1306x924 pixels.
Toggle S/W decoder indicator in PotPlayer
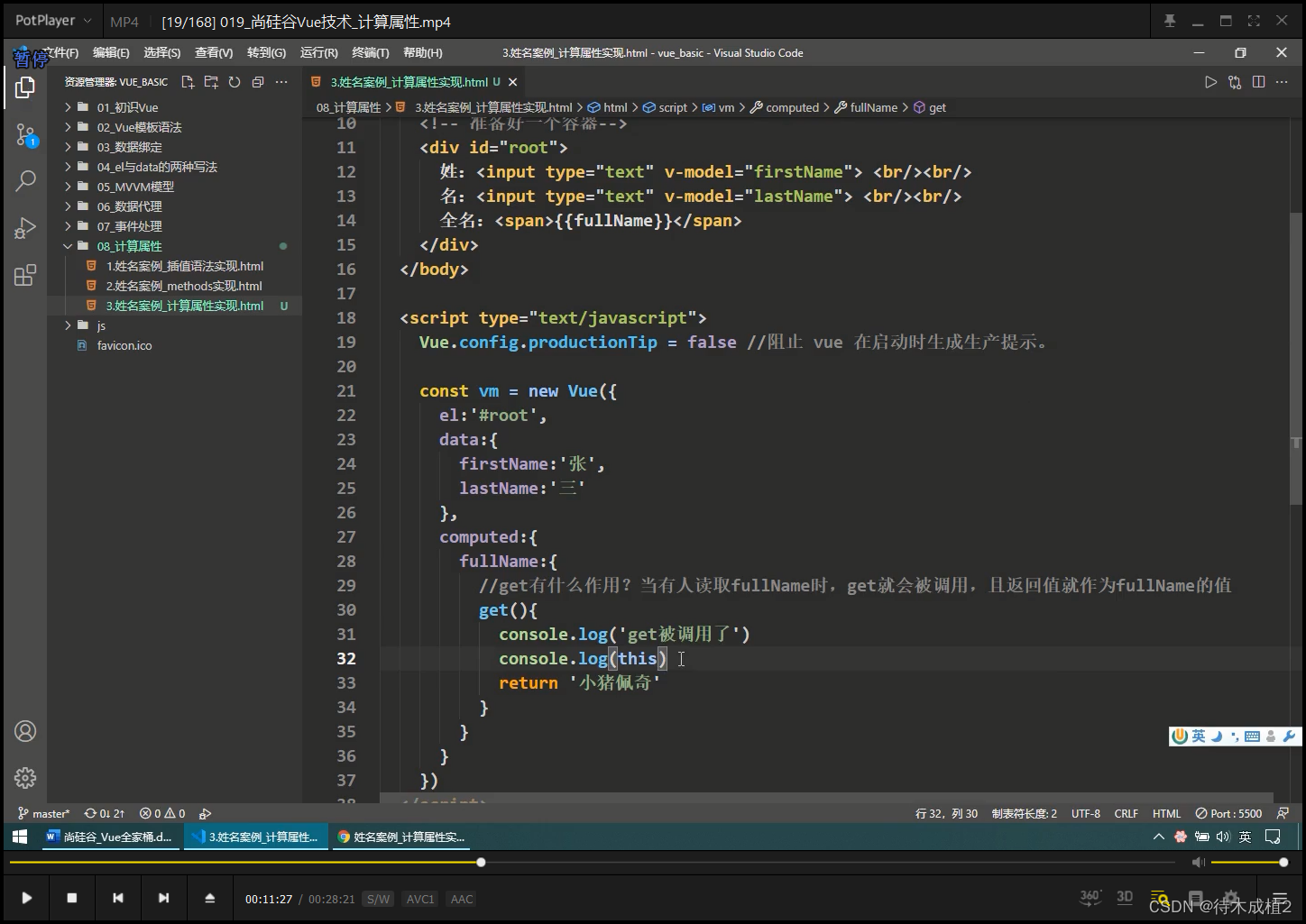pyautogui.click(x=378, y=899)
